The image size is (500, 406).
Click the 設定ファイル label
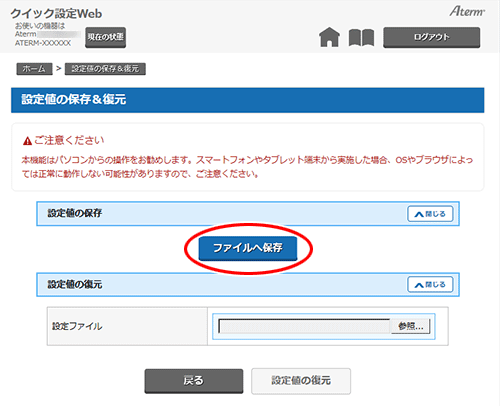(77, 326)
